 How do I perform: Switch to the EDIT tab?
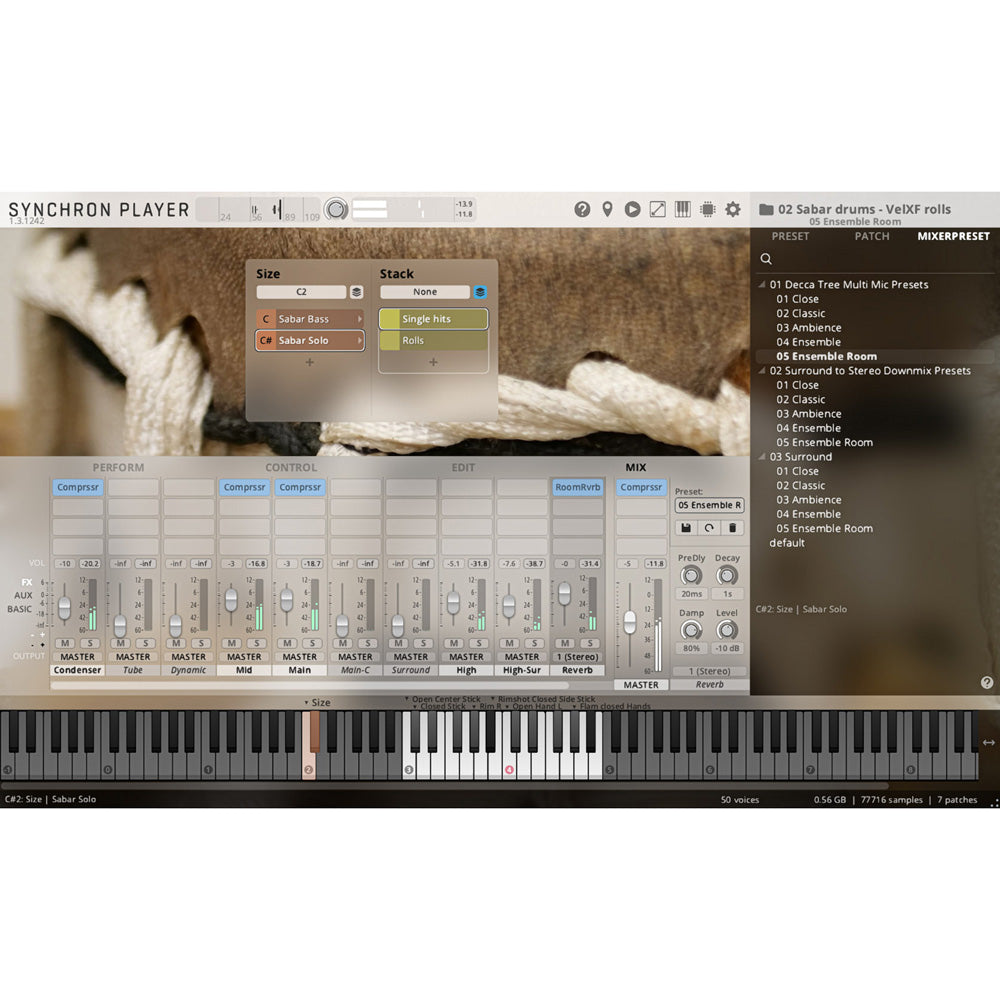[463, 467]
